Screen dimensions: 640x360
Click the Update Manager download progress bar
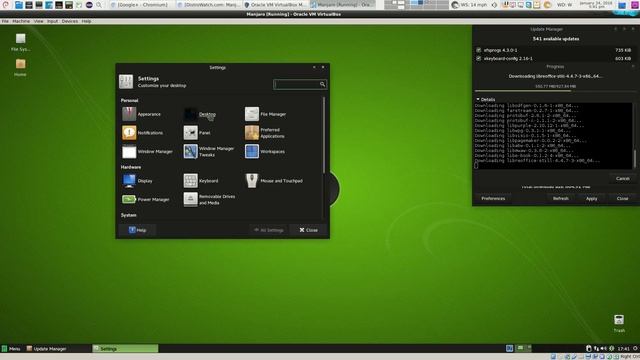point(555,91)
